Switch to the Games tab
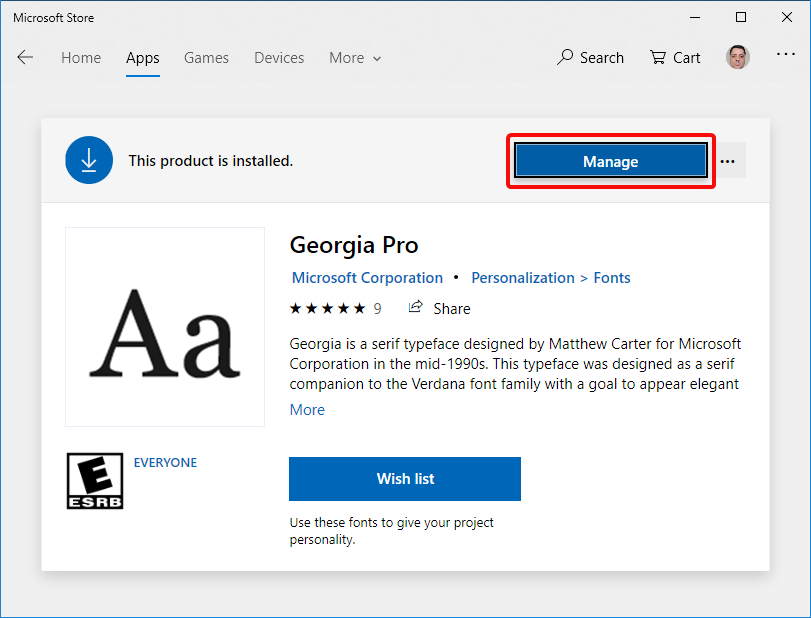The height and width of the screenshot is (618, 811). point(206,58)
